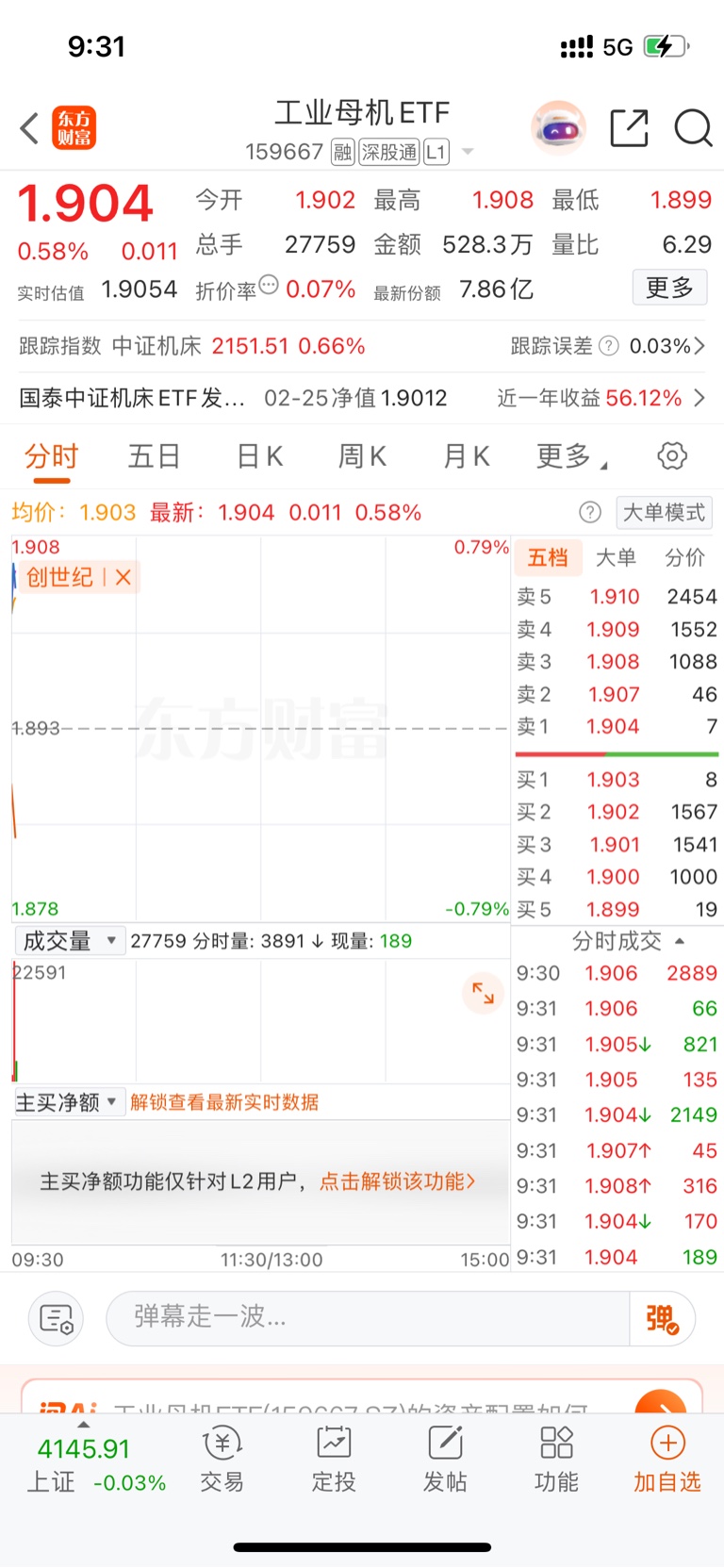This screenshot has width=724, height=1568.
Task: Click the 更多 quote details button
Action: [x=669, y=288]
